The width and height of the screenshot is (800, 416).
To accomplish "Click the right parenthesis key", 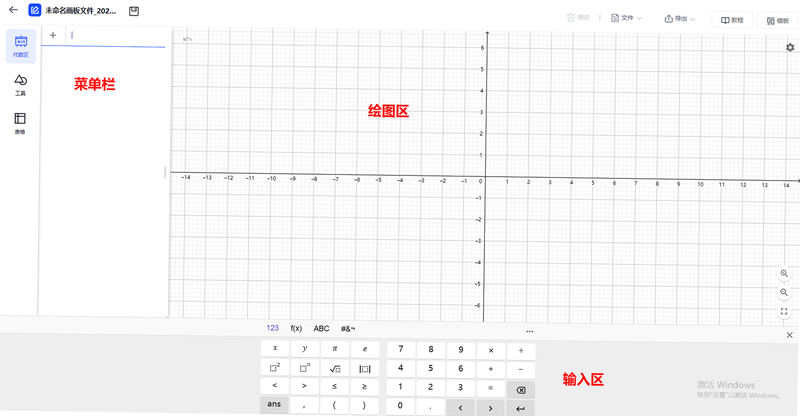I will pyautogui.click(x=364, y=406).
